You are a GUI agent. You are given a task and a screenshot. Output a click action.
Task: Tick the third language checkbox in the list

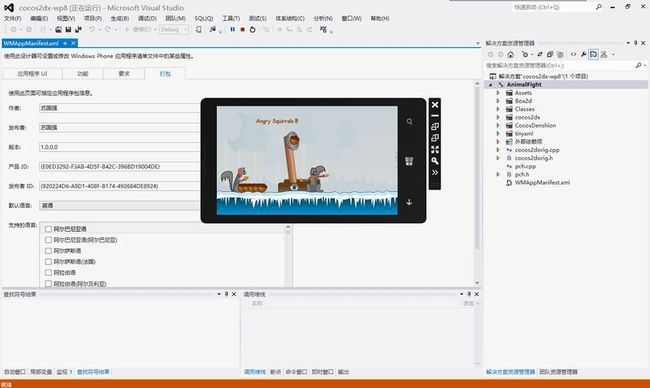[49, 251]
